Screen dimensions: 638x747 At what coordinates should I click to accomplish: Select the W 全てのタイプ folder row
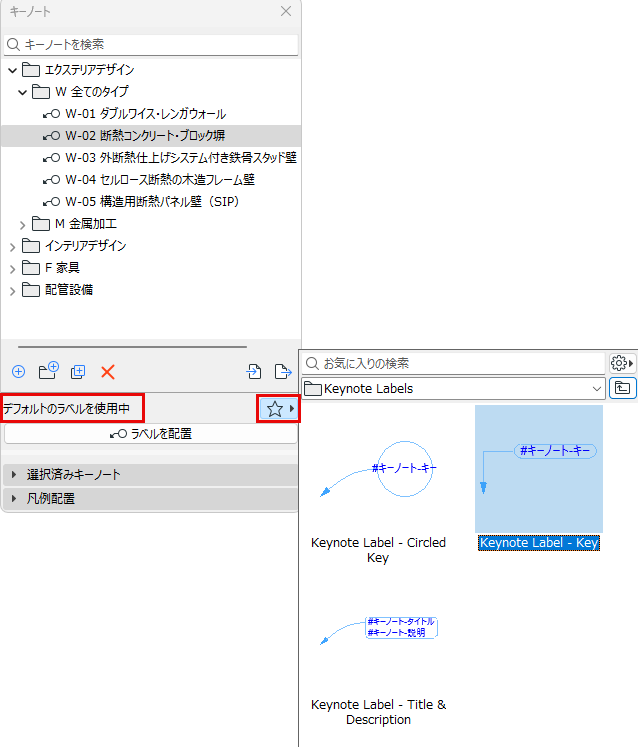tap(151, 91)
